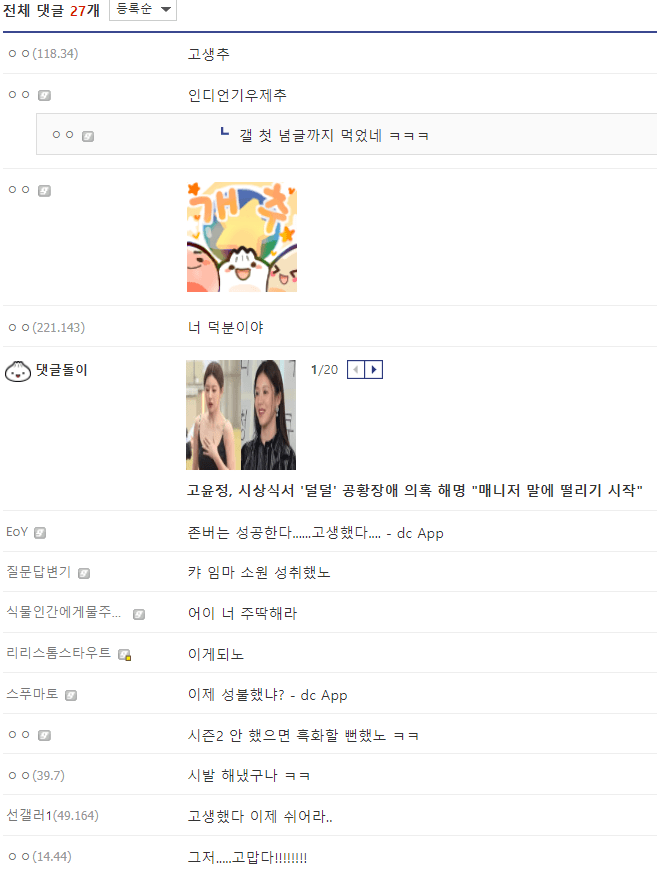This screenshot has height=873, width=657.
Task: Click the comment 시발 해냈구나 ㅋㅋ
Action: (x=249, y=776)
